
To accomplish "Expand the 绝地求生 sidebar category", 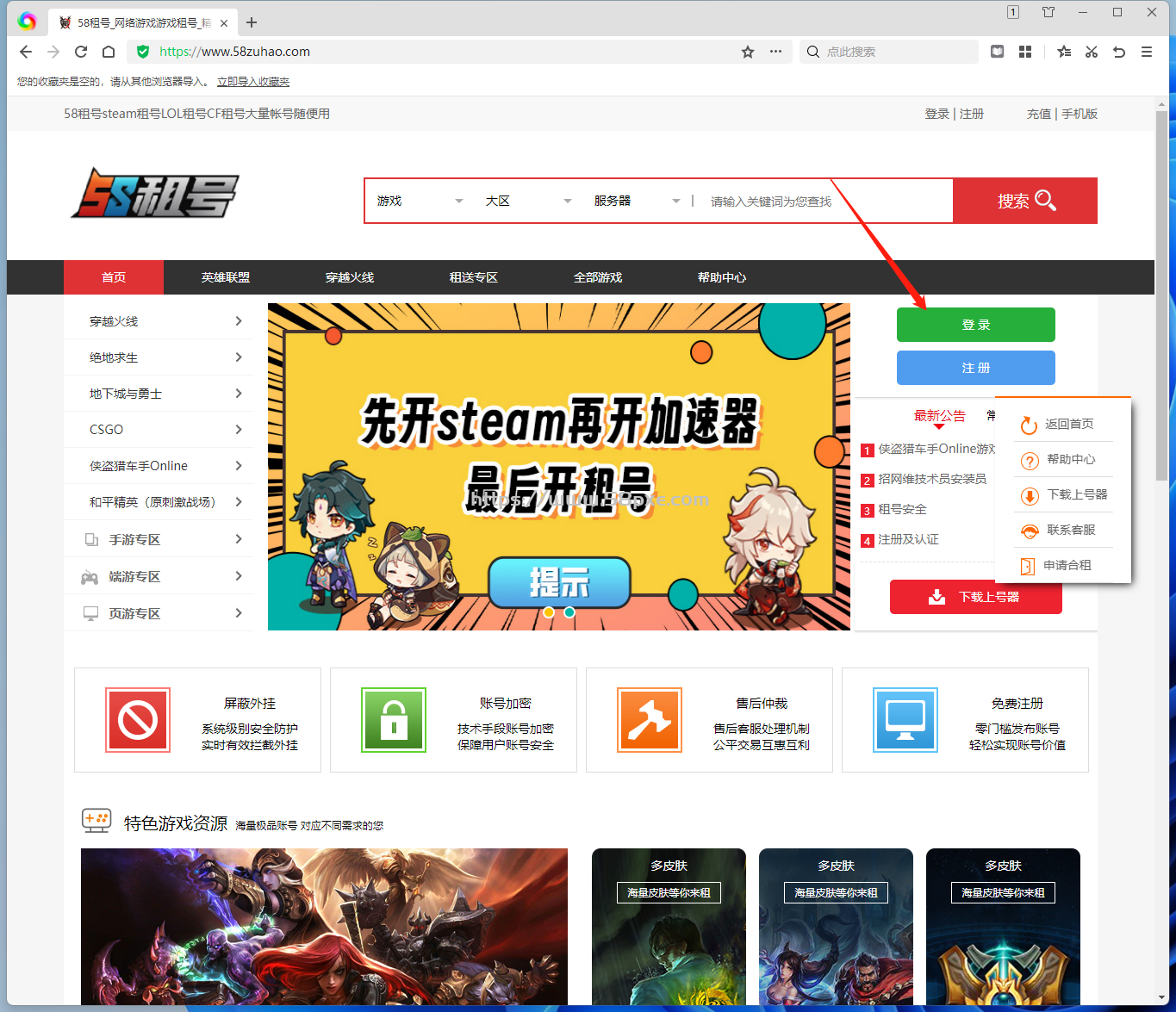I will [159, 357].
